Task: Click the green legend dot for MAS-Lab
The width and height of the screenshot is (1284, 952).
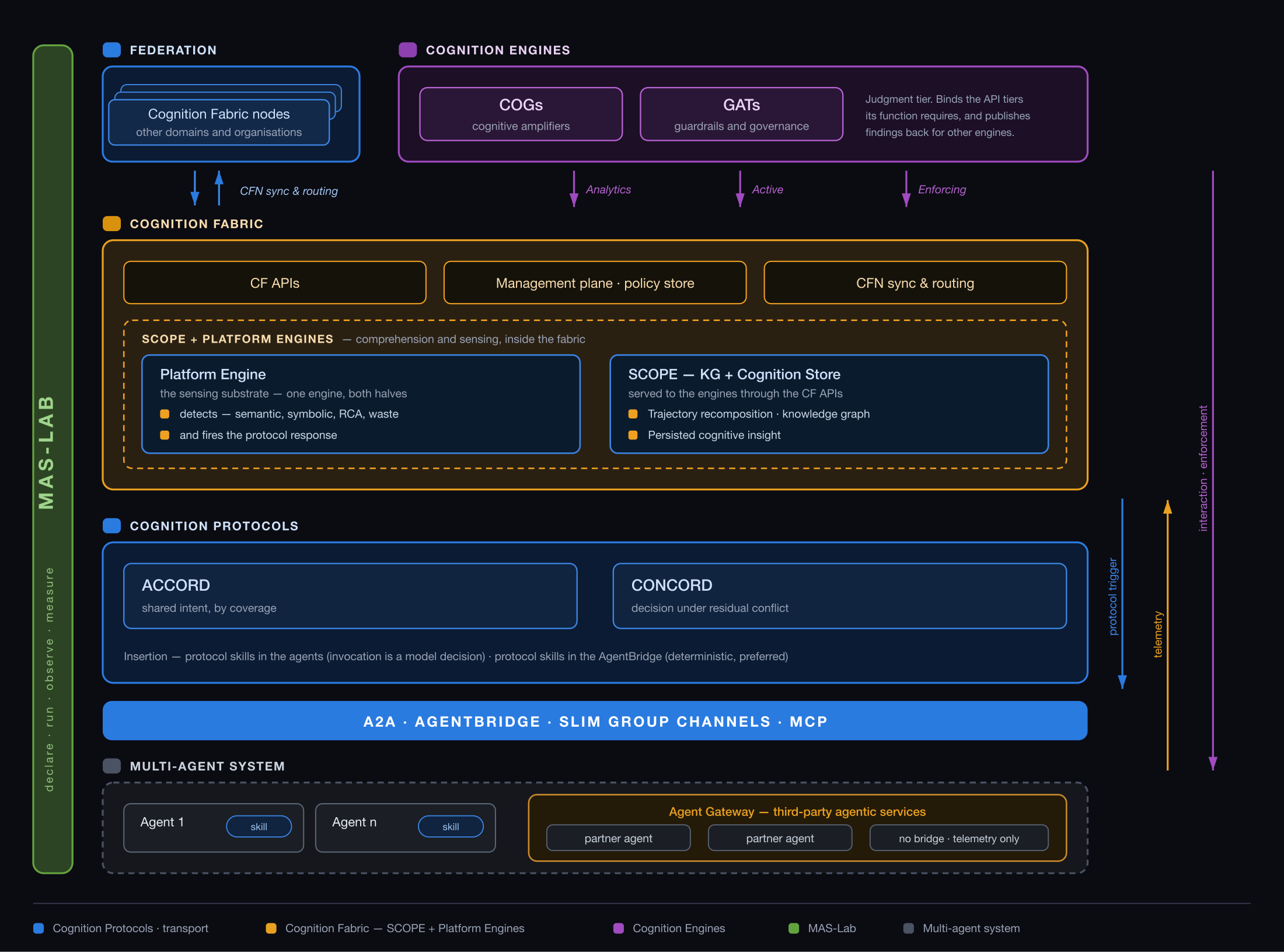Action: (794, 928)
